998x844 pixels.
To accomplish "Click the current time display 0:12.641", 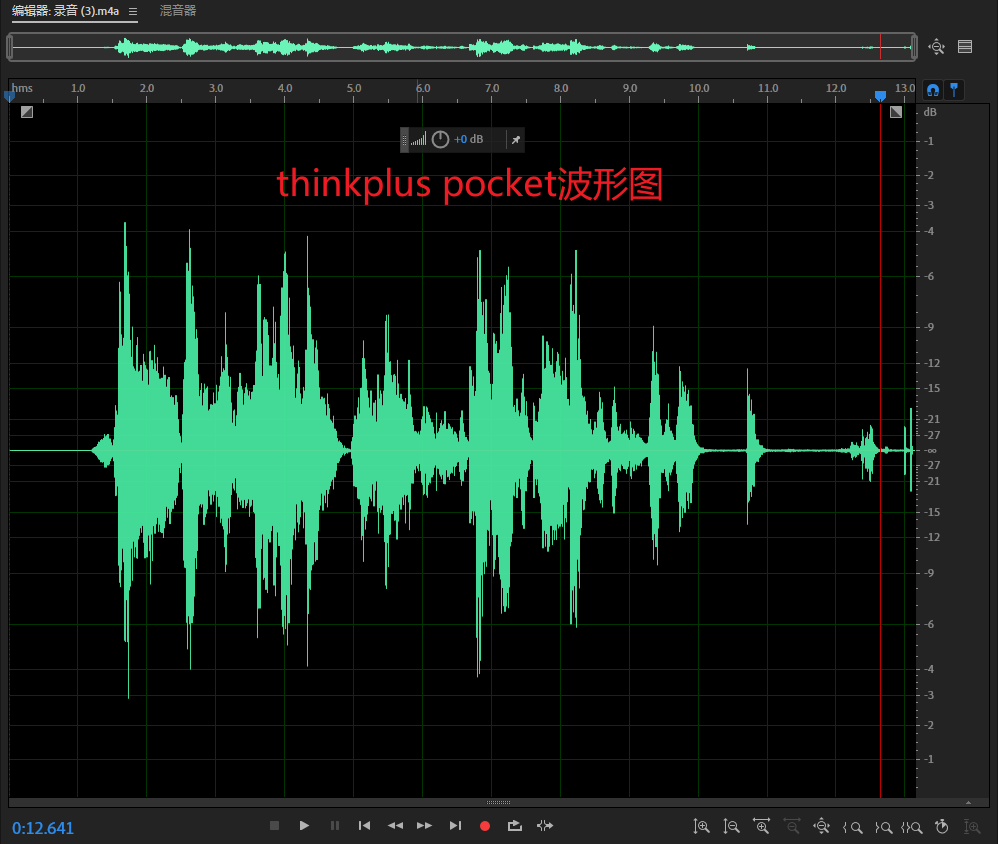I will coord(43,828).
